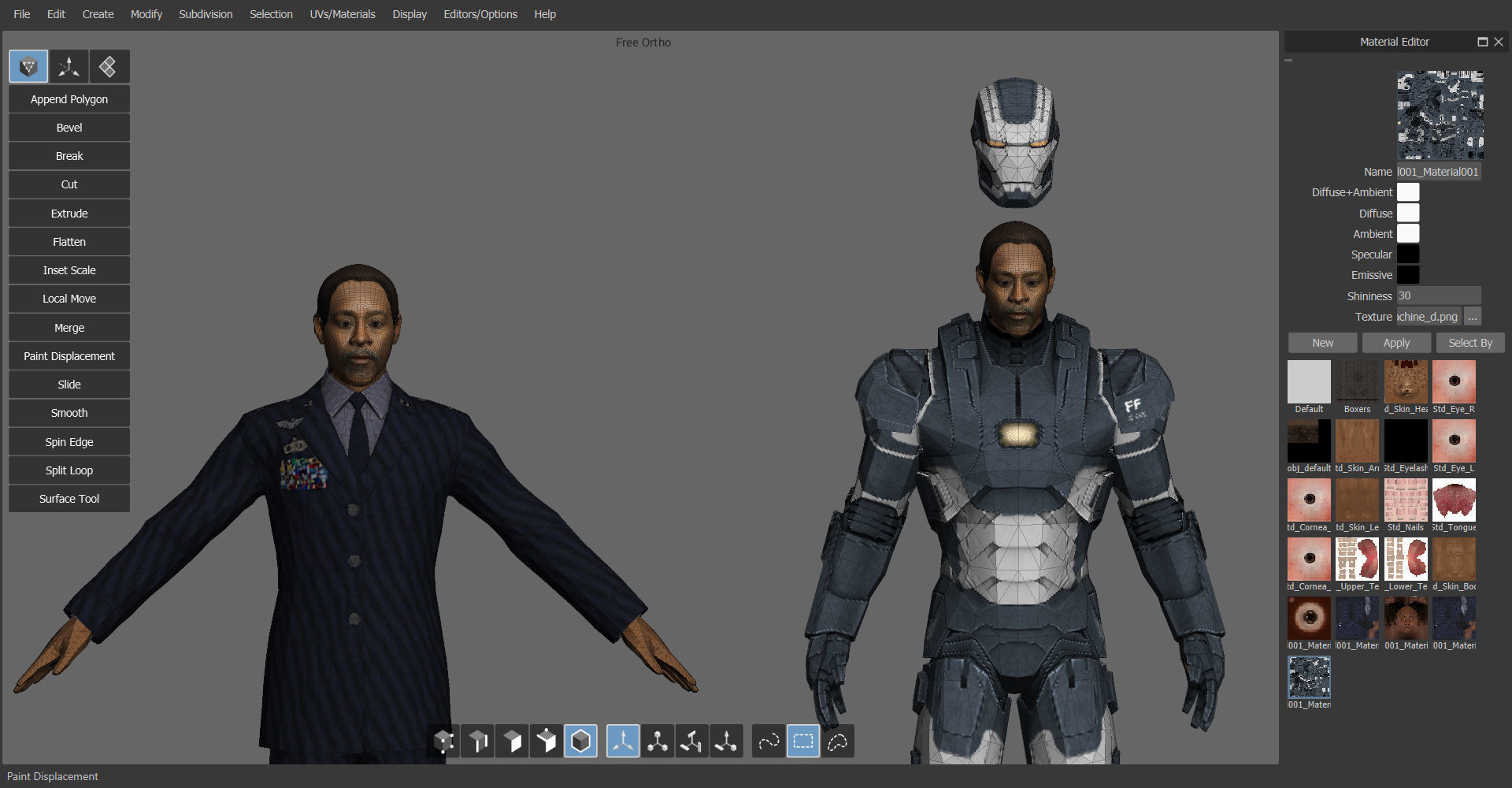Click the Select By button

click(x=1470, y=343)
